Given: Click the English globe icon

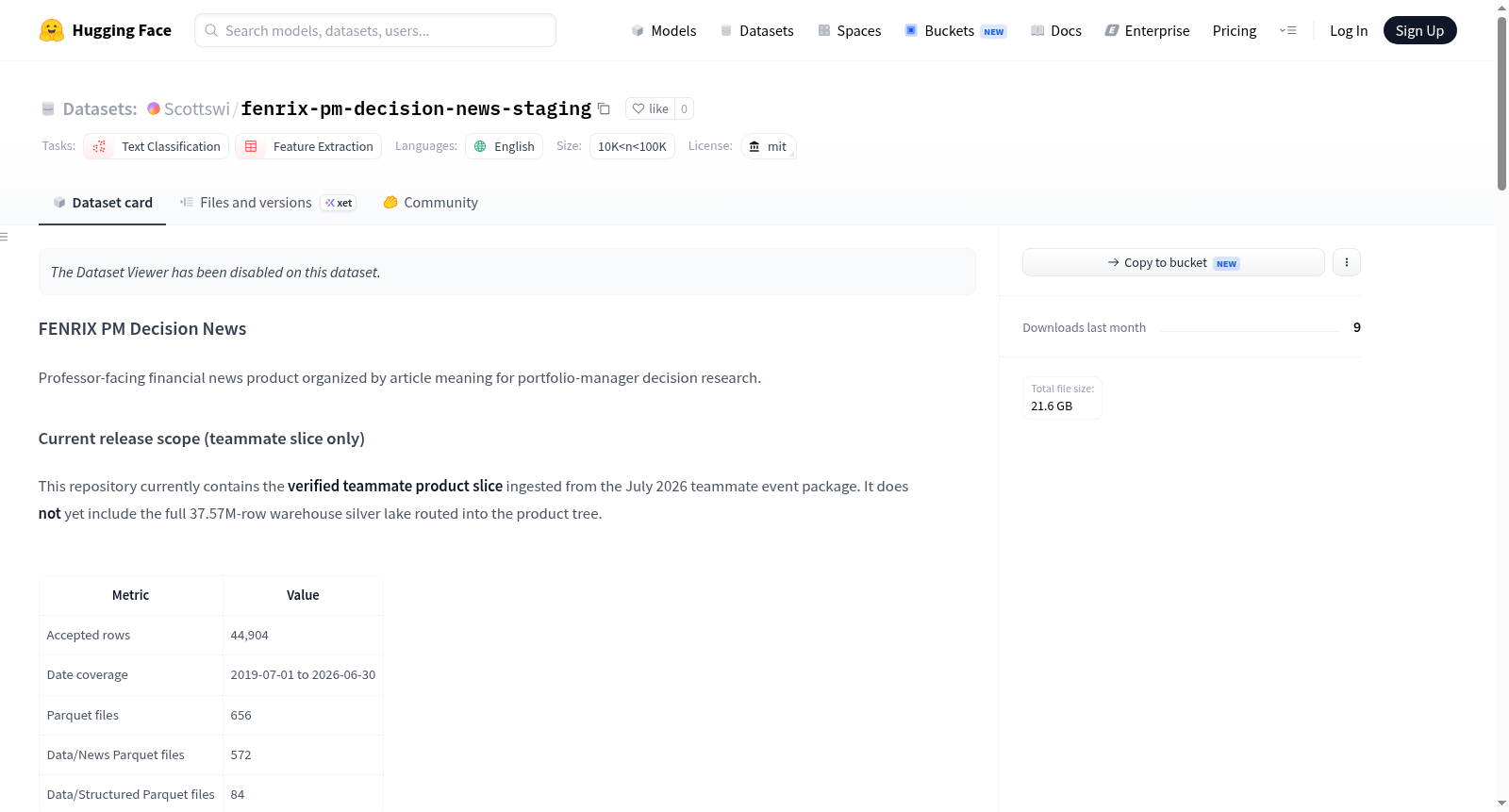Looking at the screenshot, I should 480,146.
